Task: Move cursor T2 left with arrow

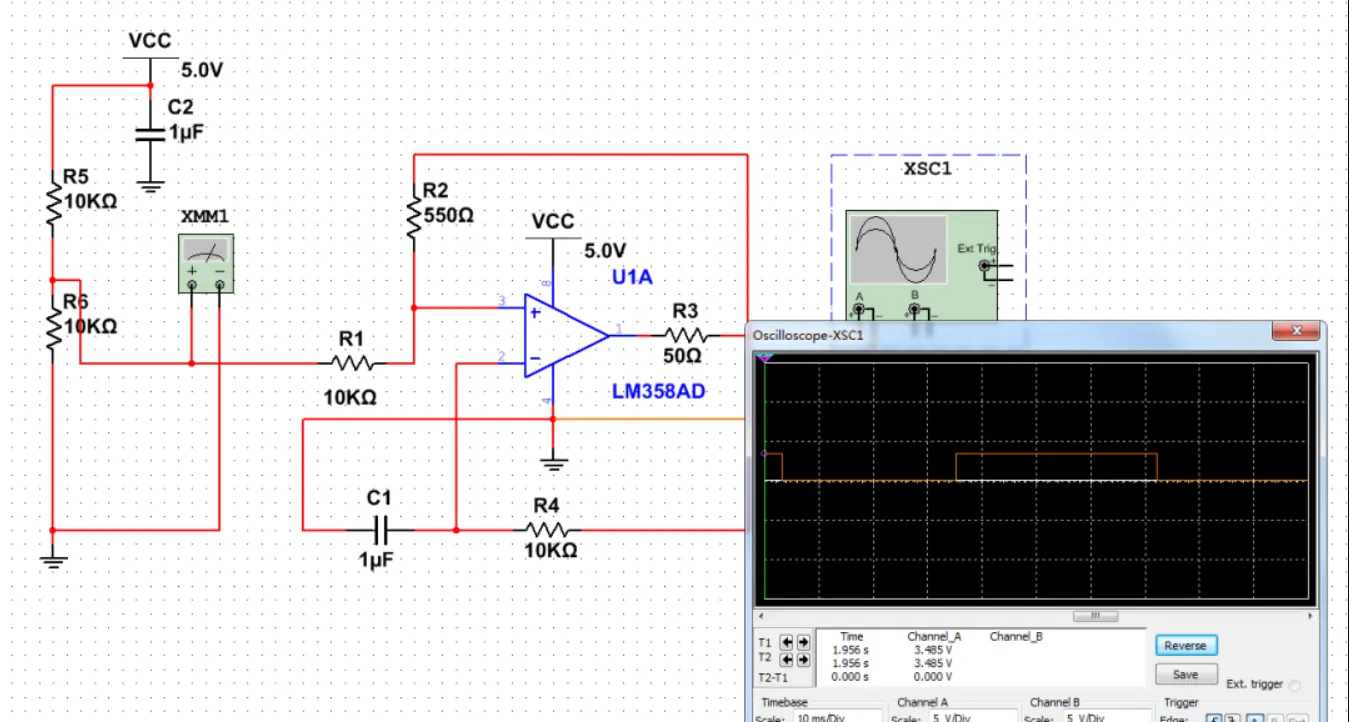Action: (787, 660)
